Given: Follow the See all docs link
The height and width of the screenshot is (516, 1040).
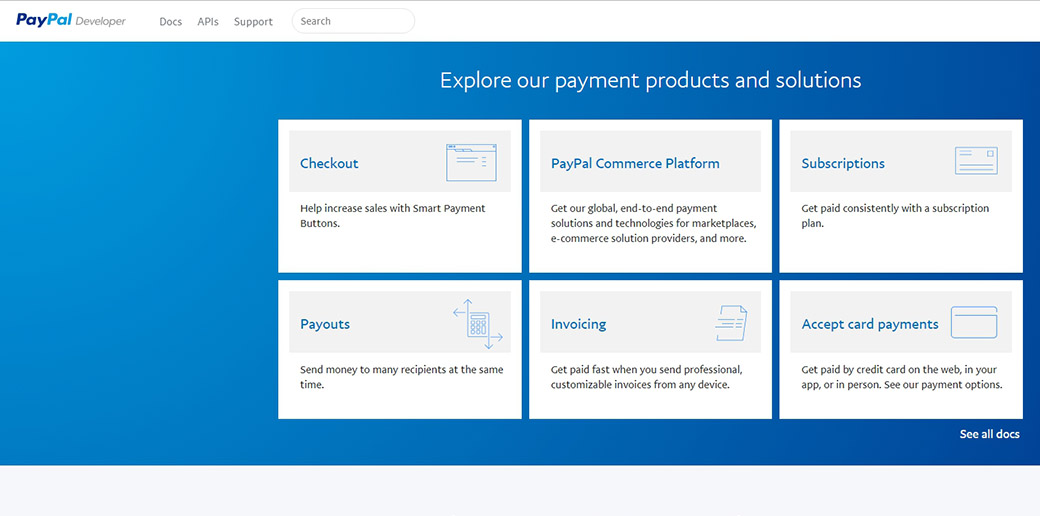Looking at the screenshot, I should pyautogui.click(x=989, y=434).
